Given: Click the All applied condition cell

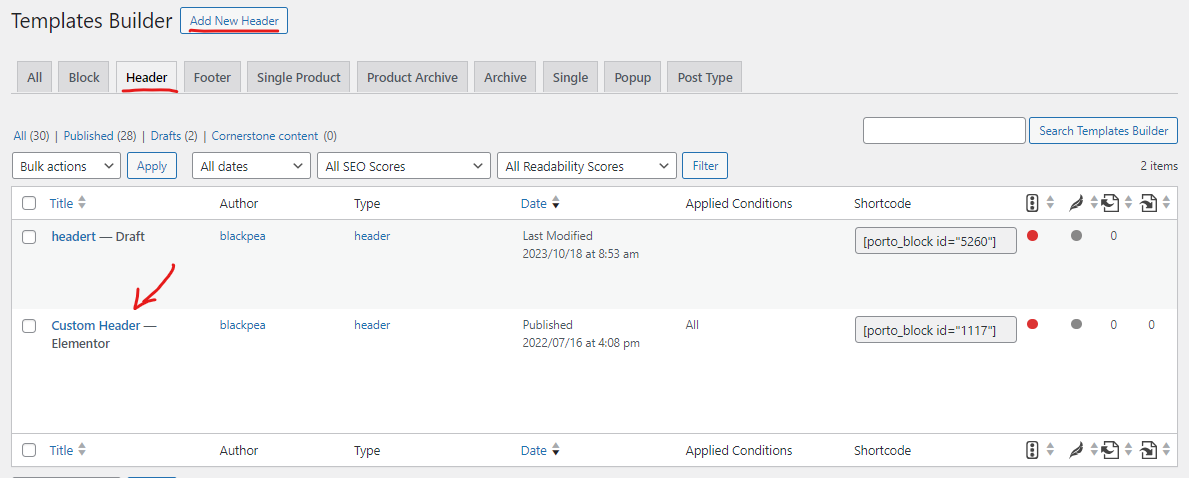Looking at the screenshot, I should tap(692, 325).
